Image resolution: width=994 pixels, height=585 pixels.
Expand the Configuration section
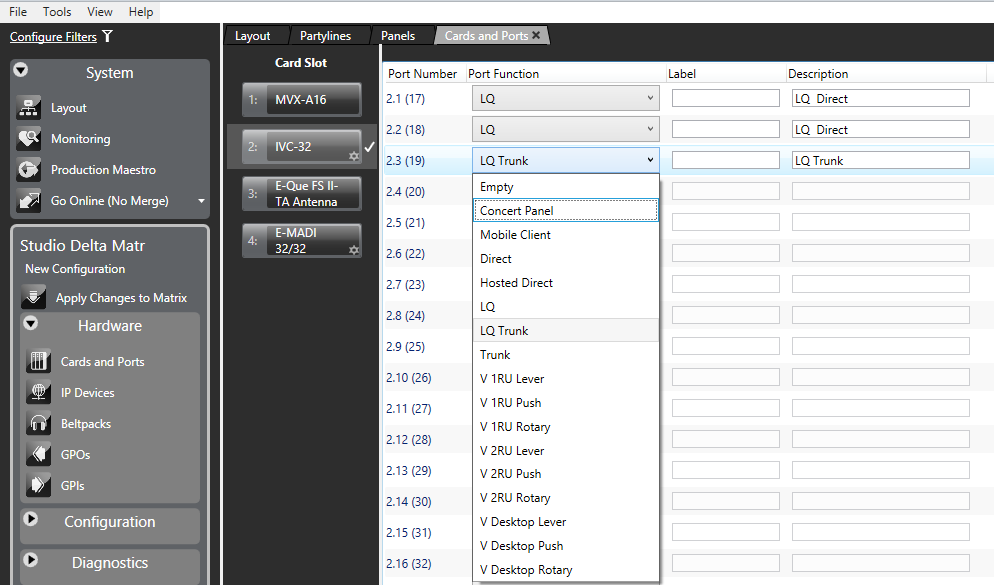point(31,520)
